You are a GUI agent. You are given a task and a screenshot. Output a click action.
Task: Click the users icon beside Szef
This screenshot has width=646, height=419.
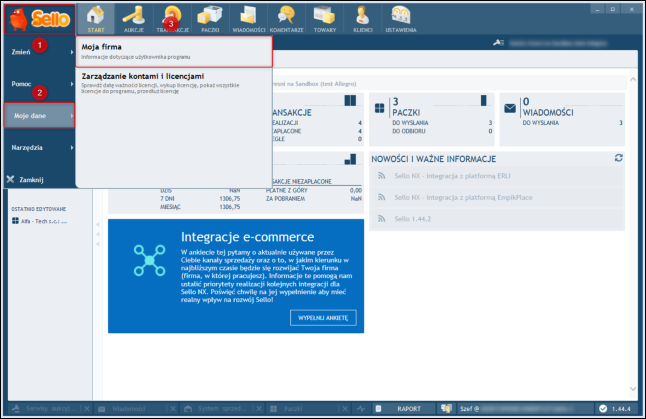[x=446, y=409]
